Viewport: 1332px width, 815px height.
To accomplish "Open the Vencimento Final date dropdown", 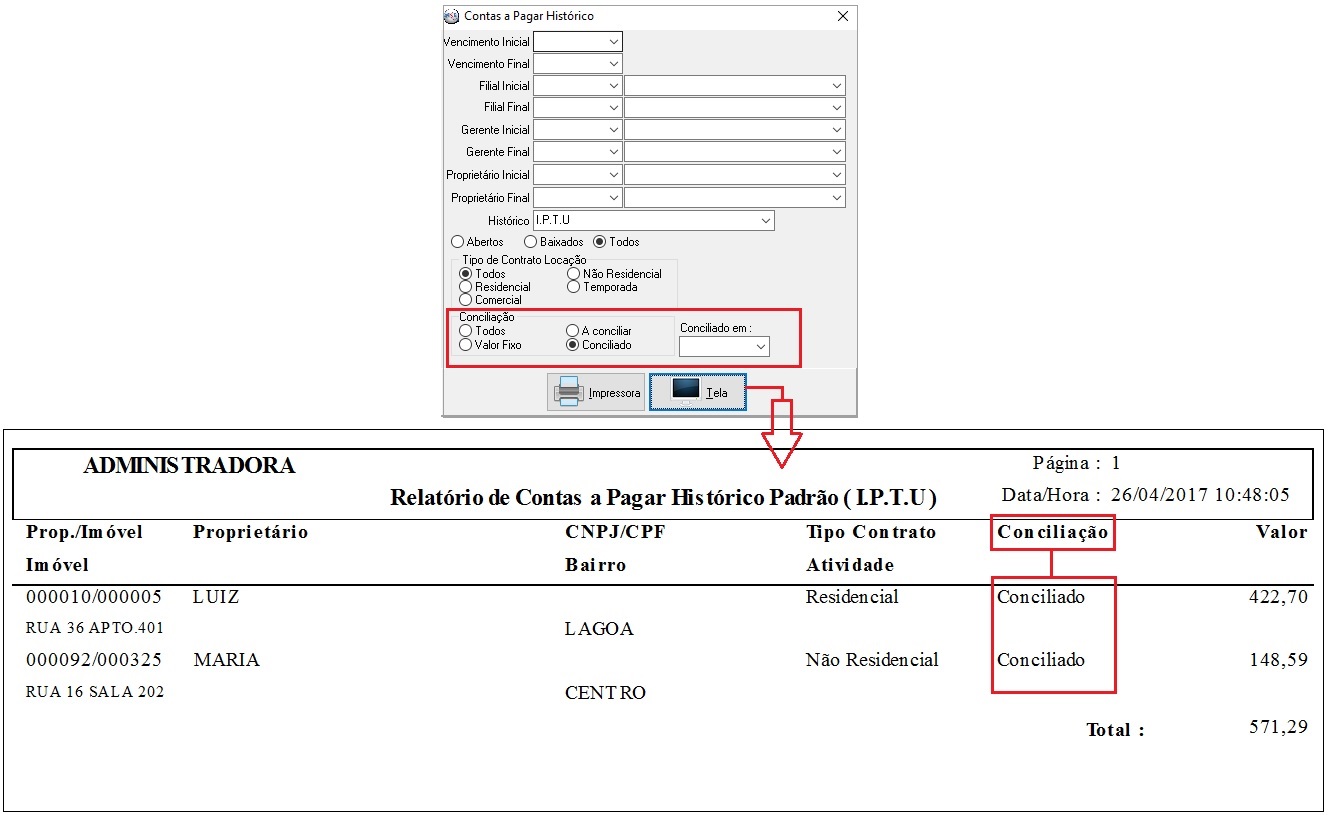I will tap(613, 64).
